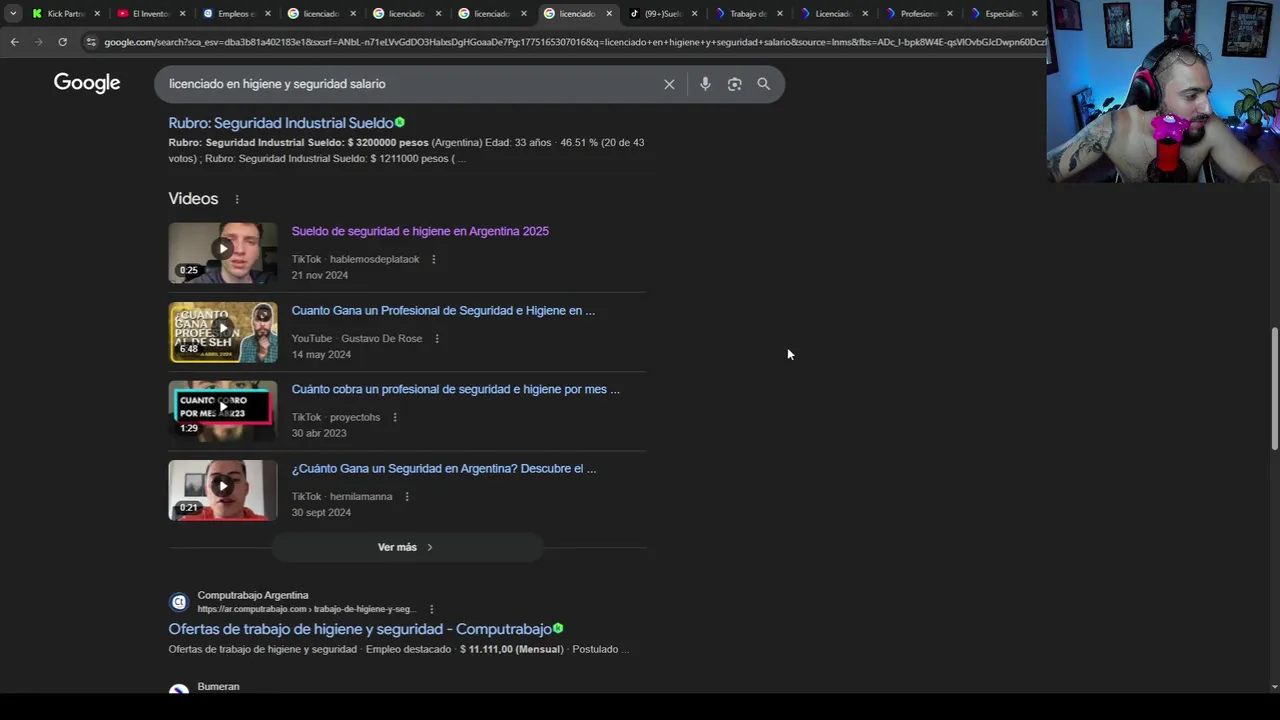Open the Empleos tab
The image size is (1280, 720).
pyautogui.click(x=236, y=13)
